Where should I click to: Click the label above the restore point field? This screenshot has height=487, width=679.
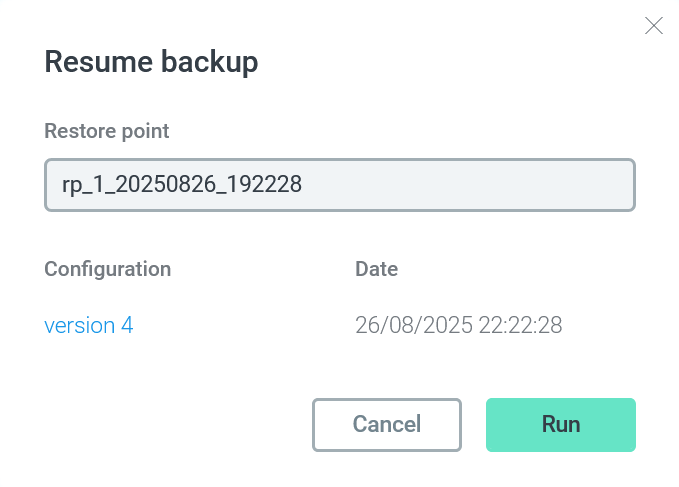pyautogui.click(x=107, y=131)
